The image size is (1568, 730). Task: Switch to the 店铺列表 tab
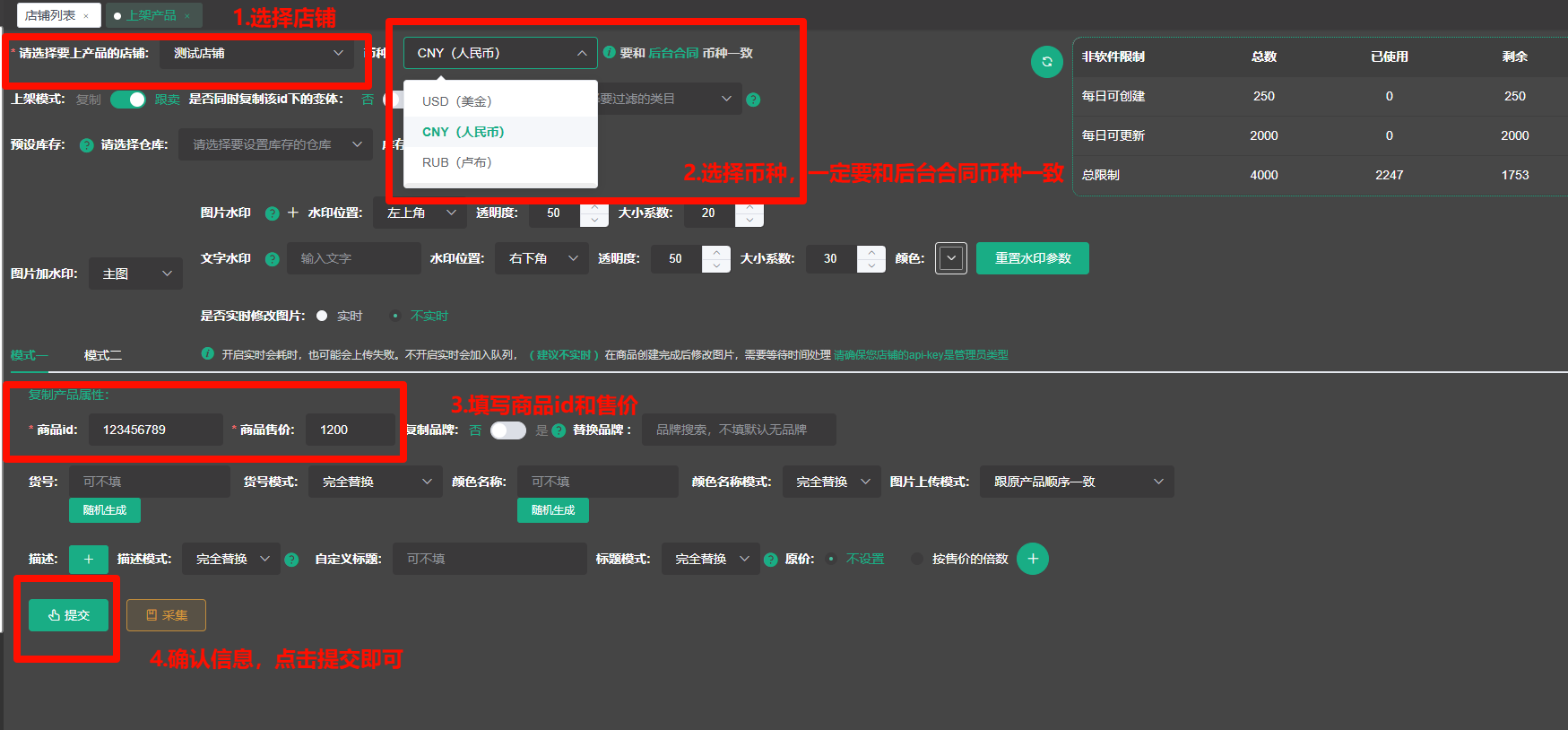pos(50,15)
